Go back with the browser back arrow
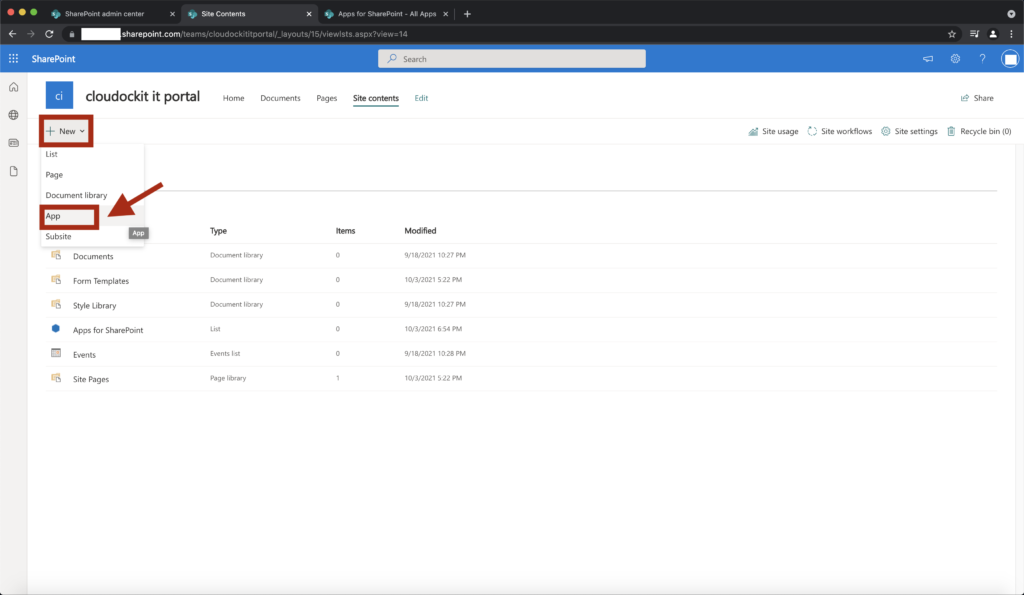1024x595 pixels. (12, 34)
